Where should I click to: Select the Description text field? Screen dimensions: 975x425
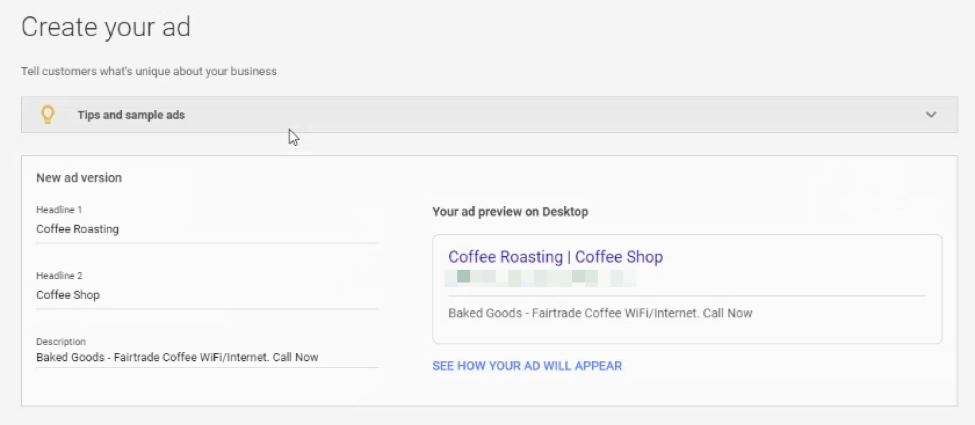[x=206, y=357]
